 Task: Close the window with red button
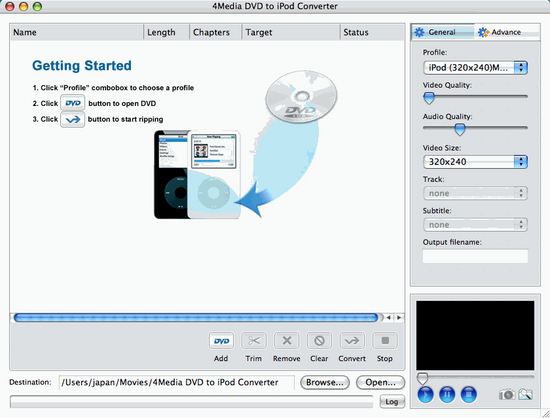pos(10,6)
